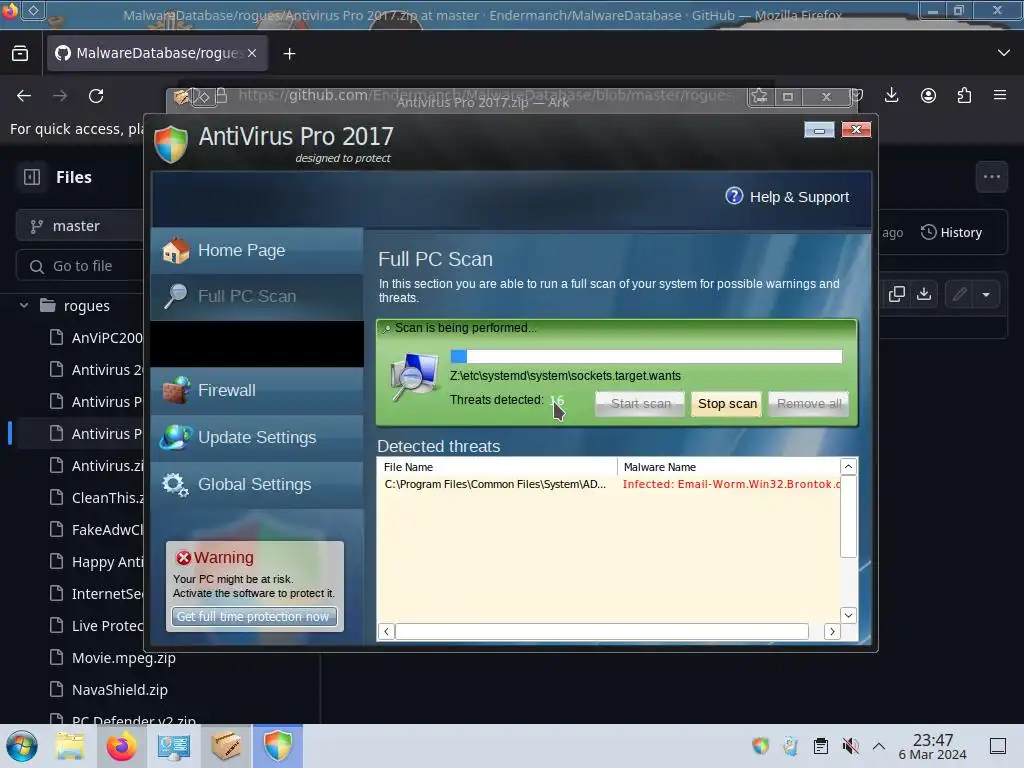Click the Full PC Scan magnifier icon
The height and width of the screenshot is (768, 1024).
pyautogui.click(x=175, y=296)
